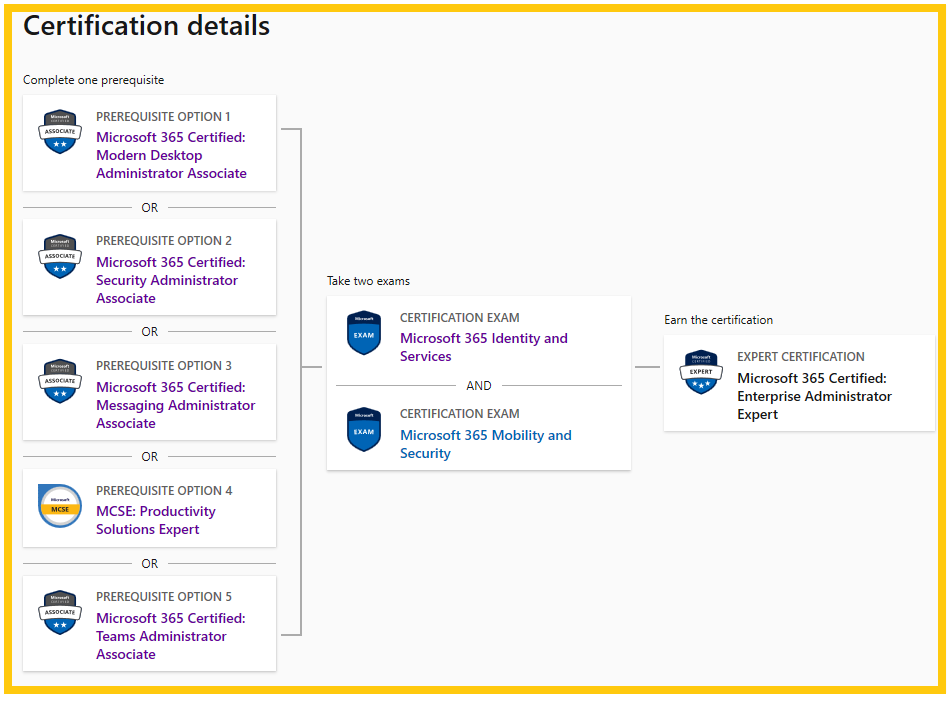Viewport: 951px width, 701px height.
Task: Click the 'PREREQUISITE OPTION 4' label
Action: click(x=164, y=491)
